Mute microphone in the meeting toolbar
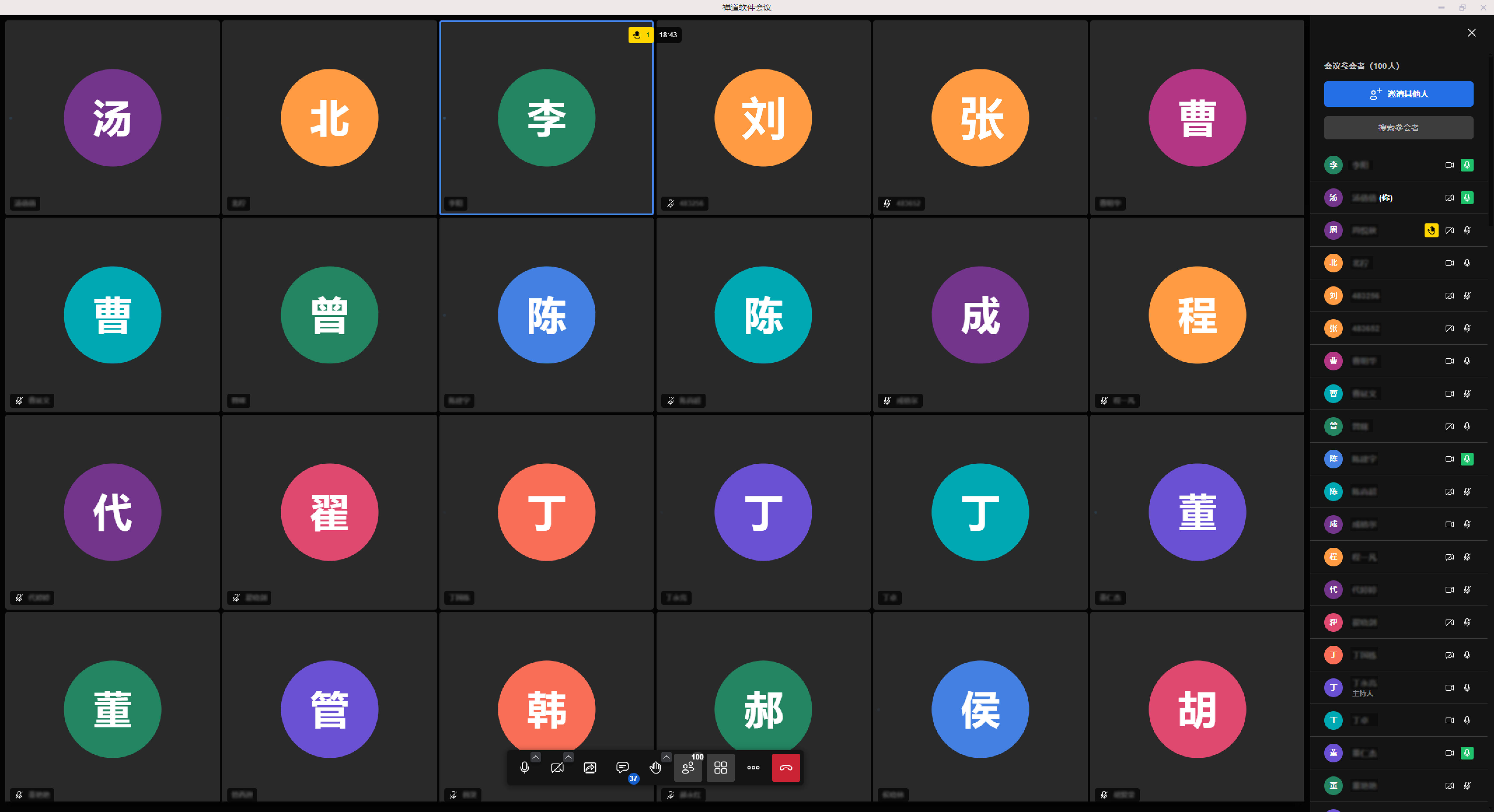This screenshot has width=1494, height=812. point(524,767)
